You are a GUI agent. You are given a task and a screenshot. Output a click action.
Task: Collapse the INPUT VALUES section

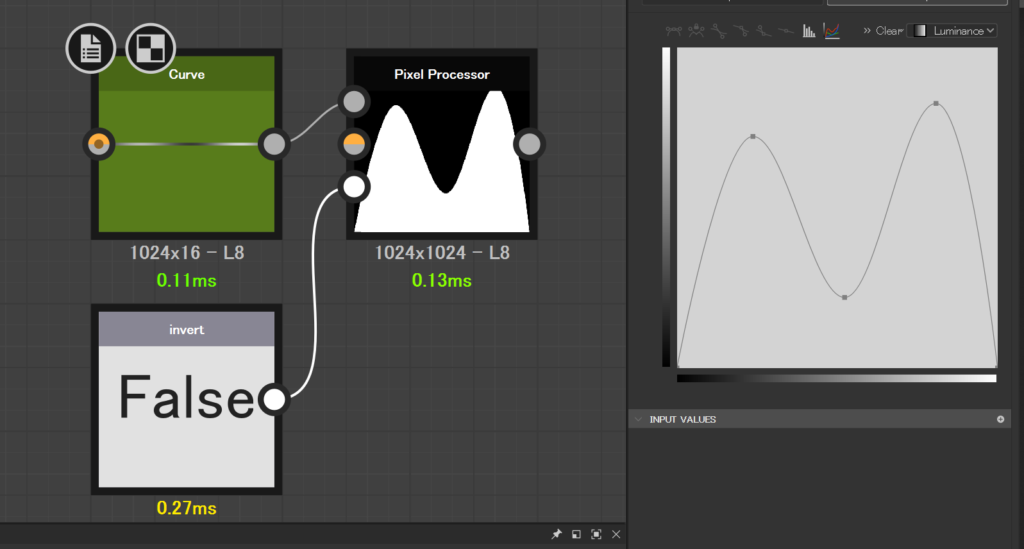(x=638, y=420)
